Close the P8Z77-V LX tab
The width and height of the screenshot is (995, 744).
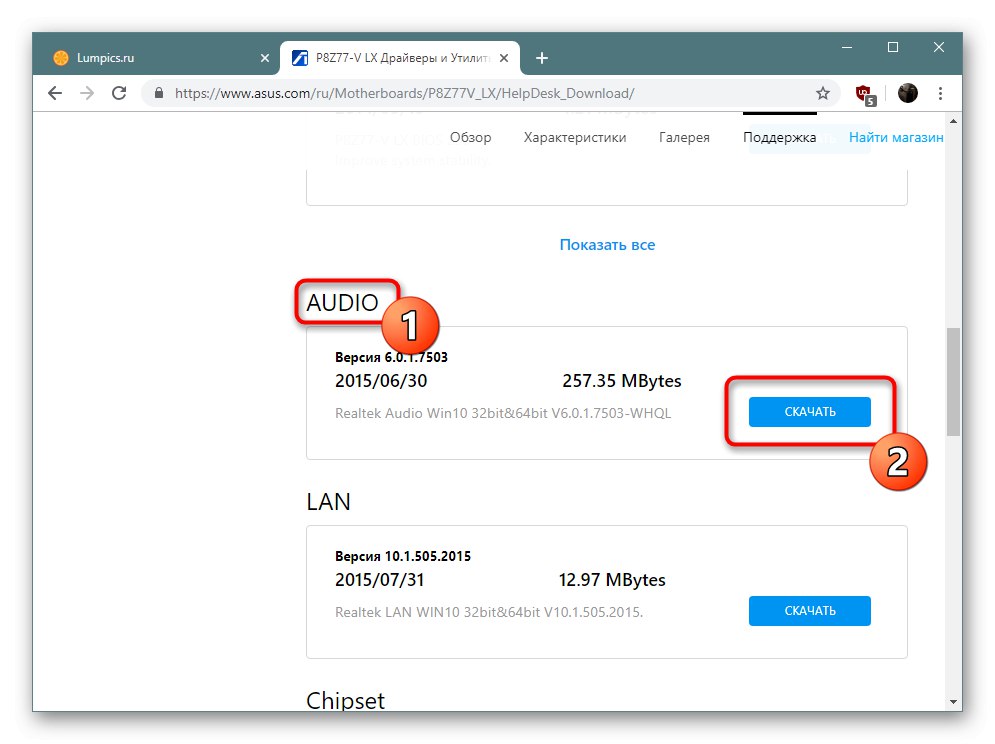[x=504, y=58]
